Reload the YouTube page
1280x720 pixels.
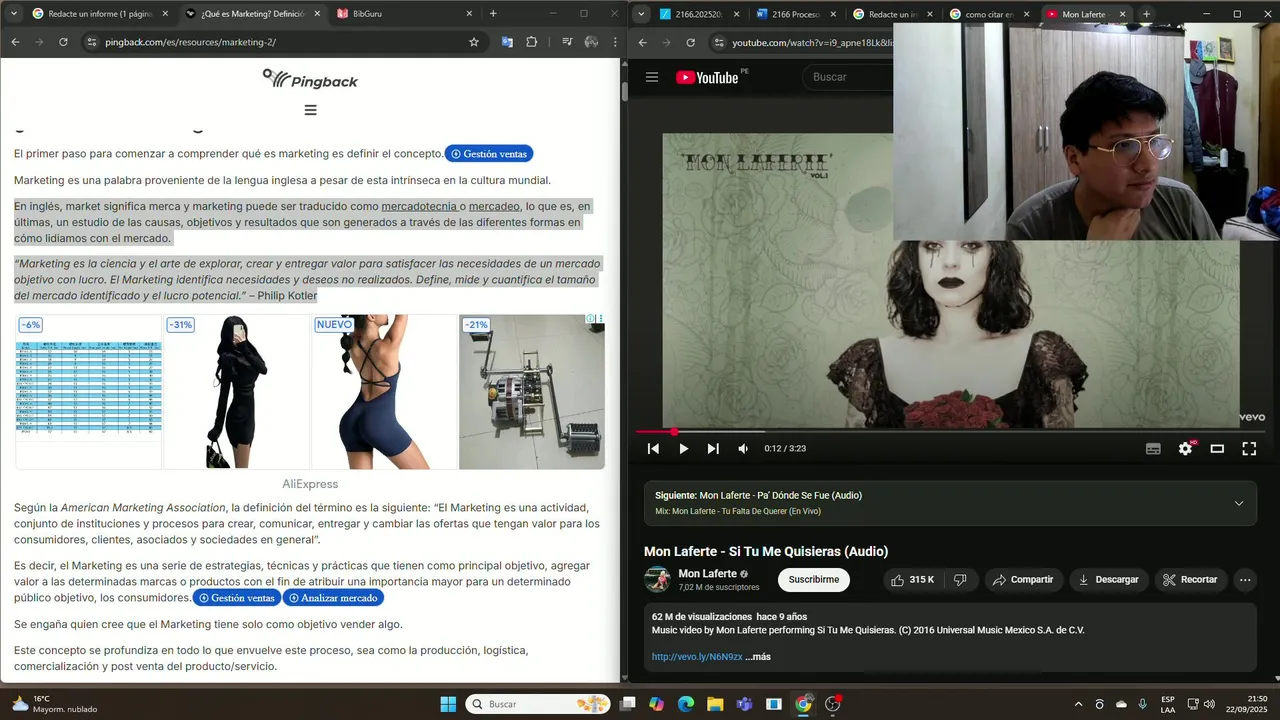point(690,43)
